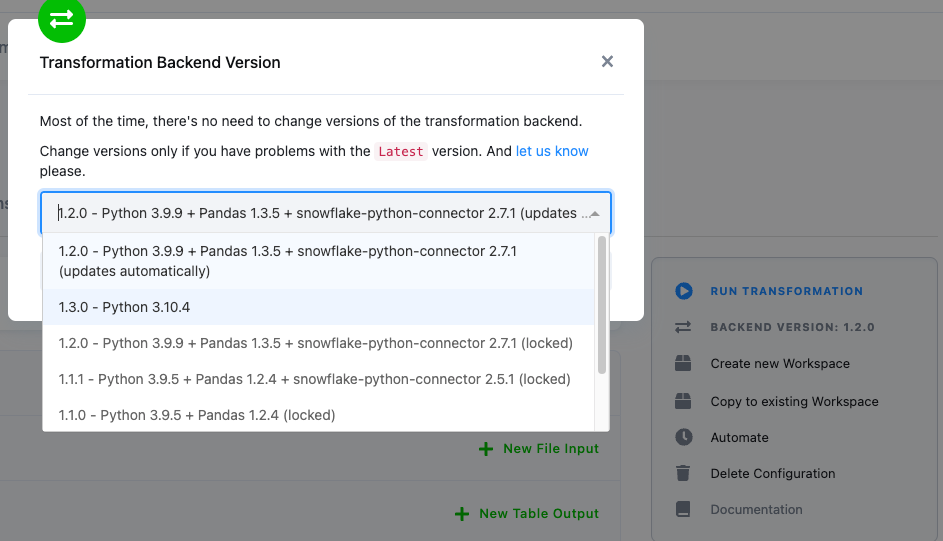Click the New Table Output button

click(x=527, y=513)
